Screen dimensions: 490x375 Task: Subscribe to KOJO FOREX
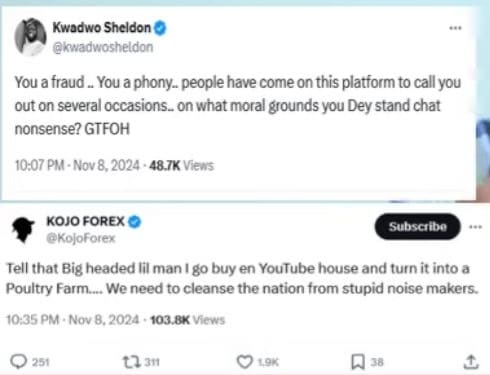tap(417, 227)
